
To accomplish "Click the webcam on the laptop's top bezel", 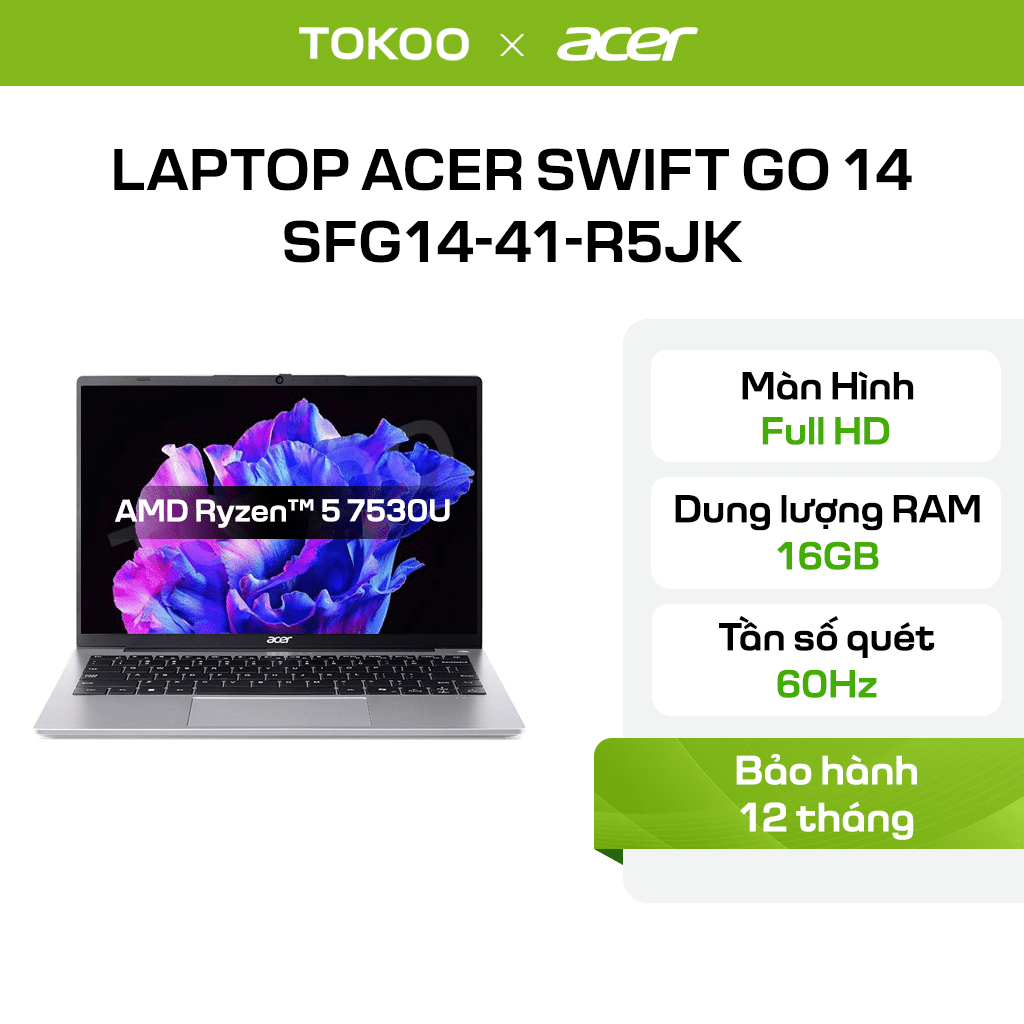I will (x=280, y=379).
